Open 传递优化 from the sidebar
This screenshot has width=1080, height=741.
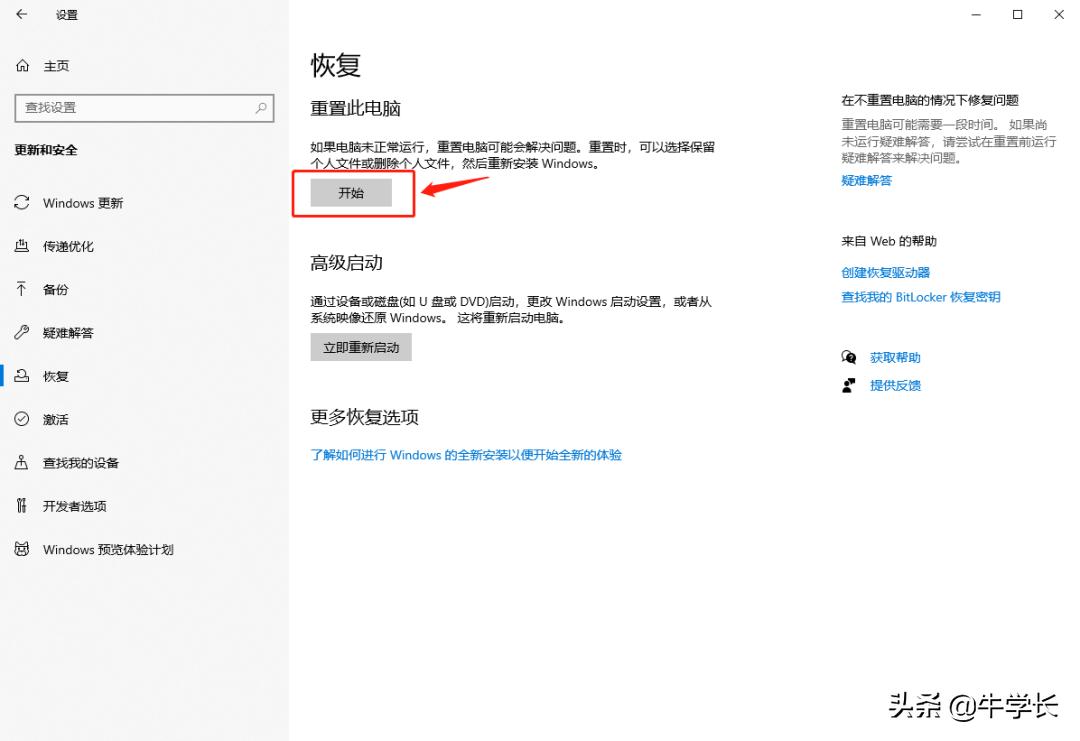22,246
